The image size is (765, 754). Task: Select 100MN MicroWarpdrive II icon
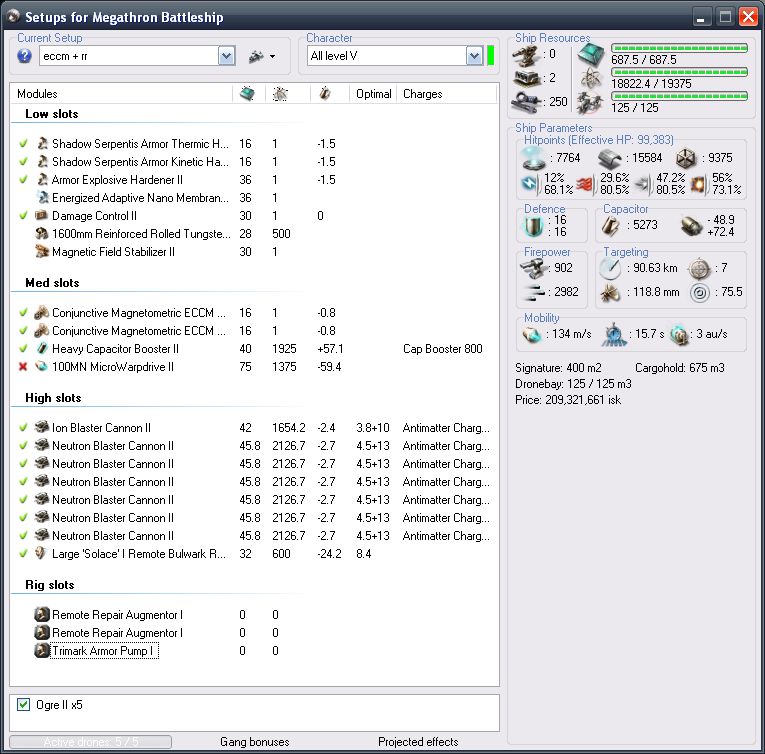(42, 366)
